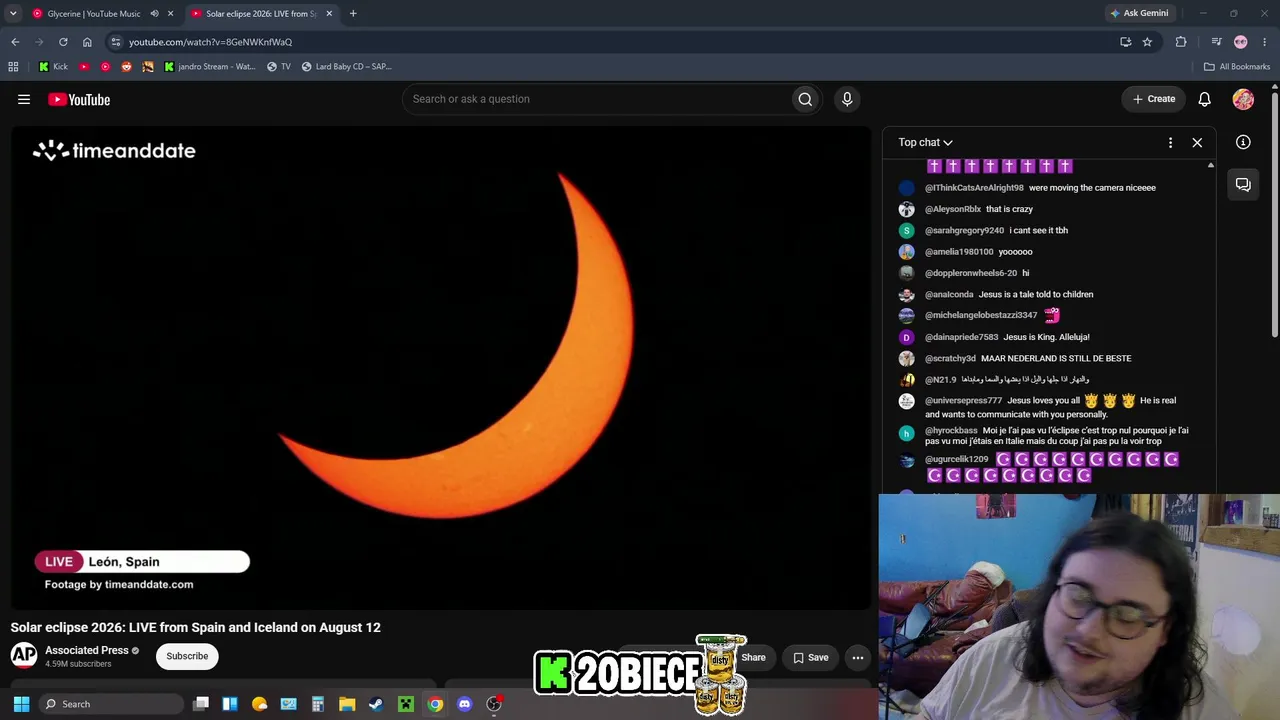
Task: Open the Kick bookmark
Action: [53, 67]
